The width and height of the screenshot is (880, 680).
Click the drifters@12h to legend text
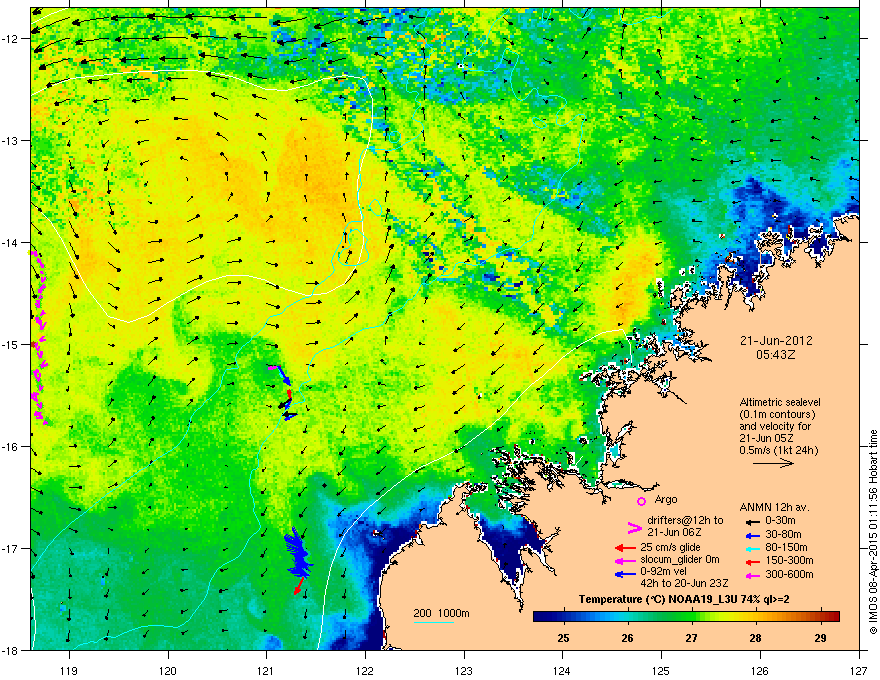pos(685,521)
